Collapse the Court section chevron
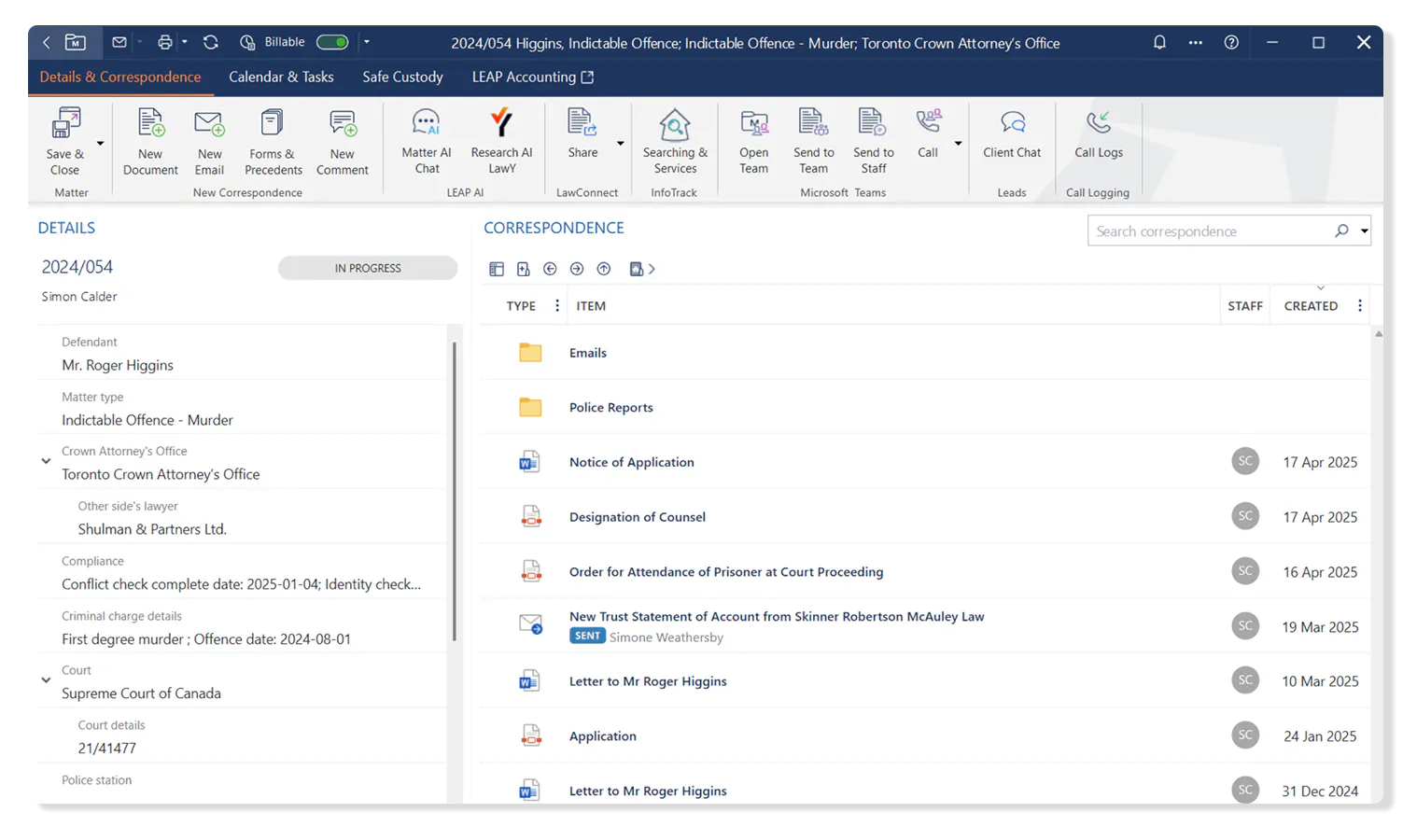The image size is (1417, 840). pyautogui.click(x=46, y=680)
